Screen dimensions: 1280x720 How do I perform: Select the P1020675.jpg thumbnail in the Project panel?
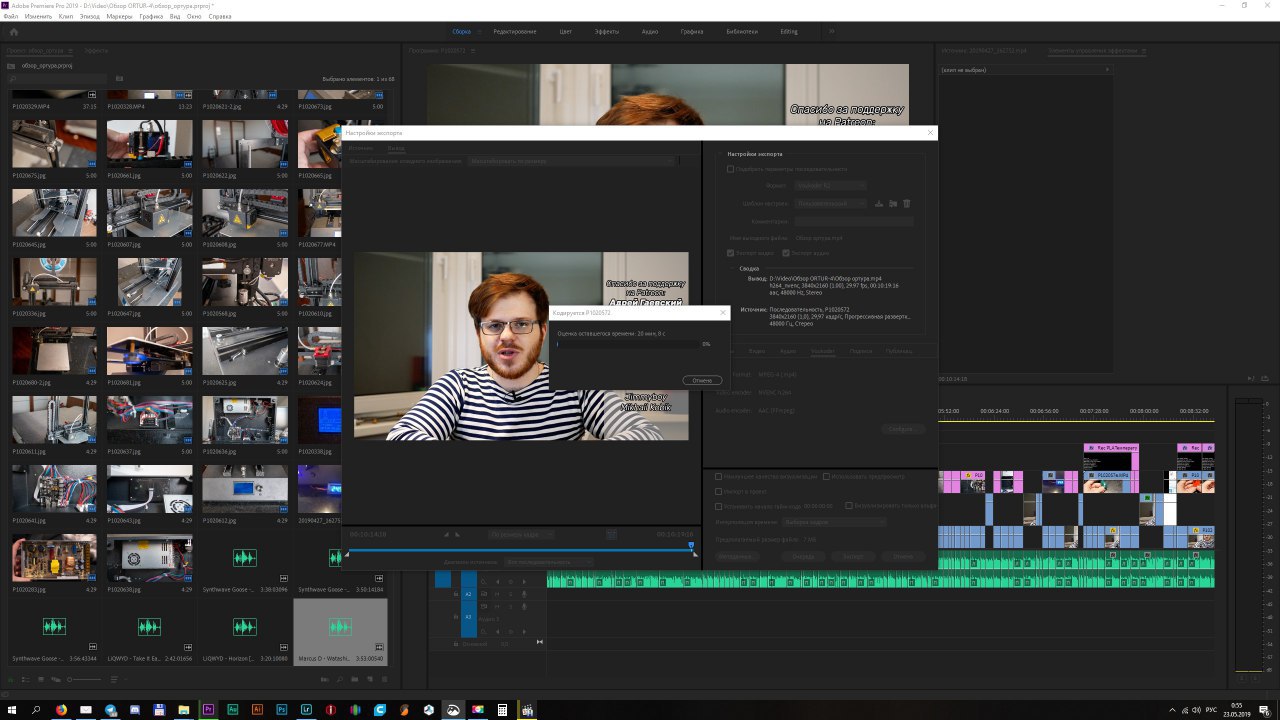click(55, 144)
